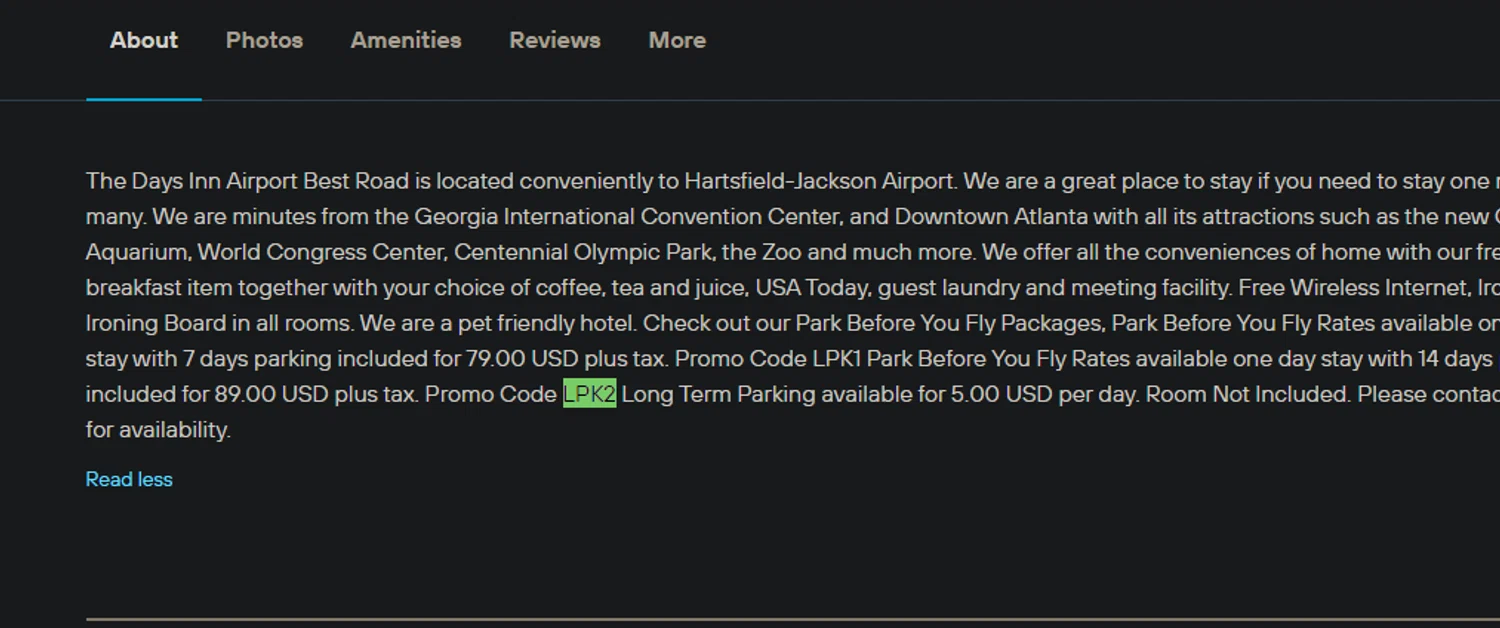Click the LPK1 promo code text
This screenshot has height=628, width=1500.
tap(836, 359)
